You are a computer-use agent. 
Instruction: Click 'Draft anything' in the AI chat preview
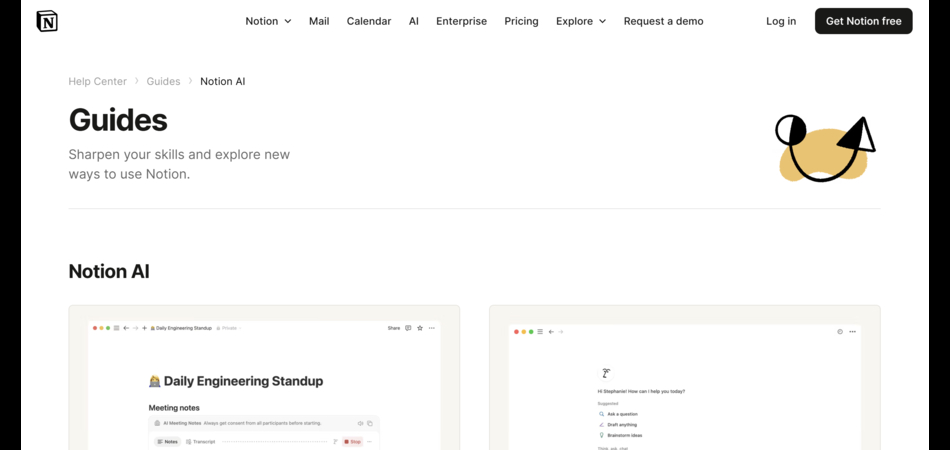tap(617, 425)
